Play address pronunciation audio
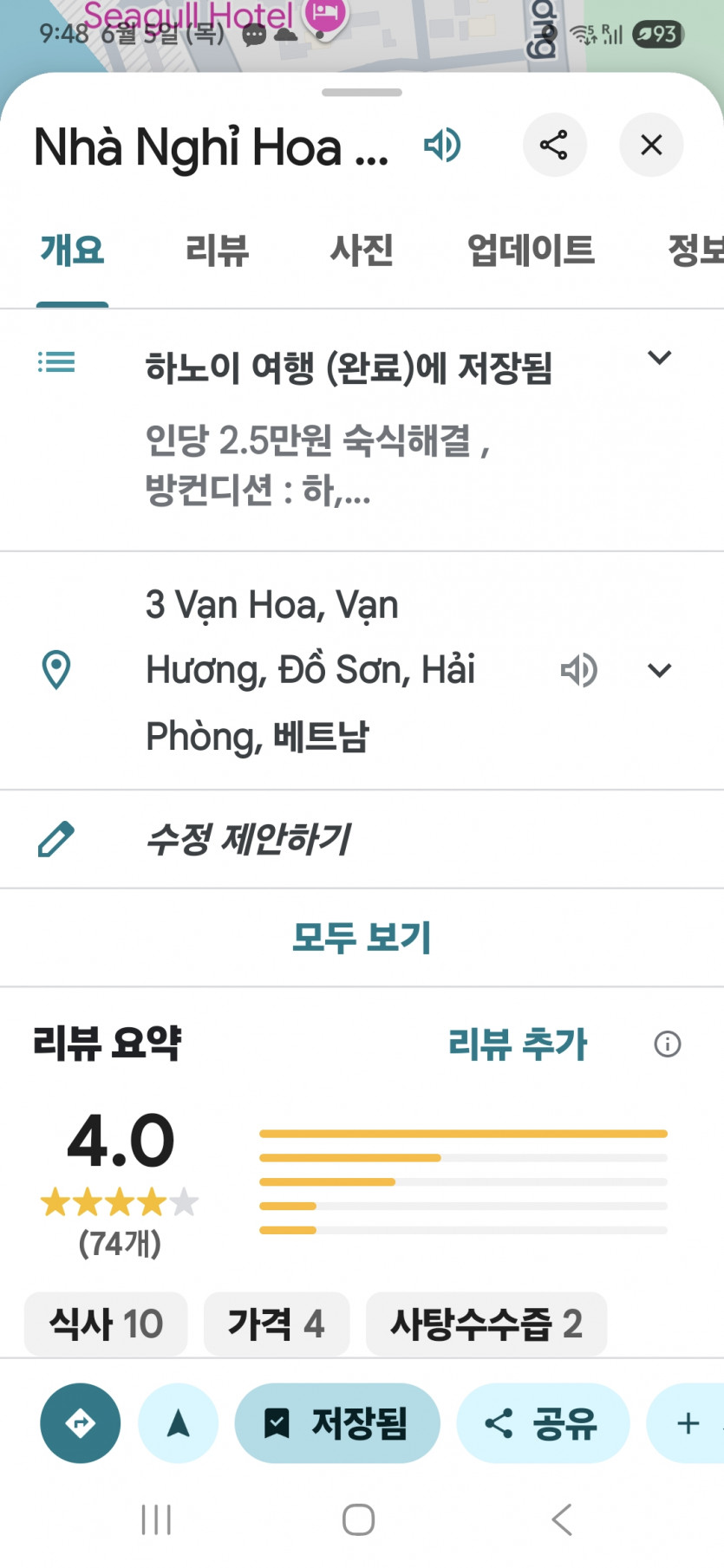The height and width of the screenshot is (1568, 724). pyautogui.click(x=578, y=670)
